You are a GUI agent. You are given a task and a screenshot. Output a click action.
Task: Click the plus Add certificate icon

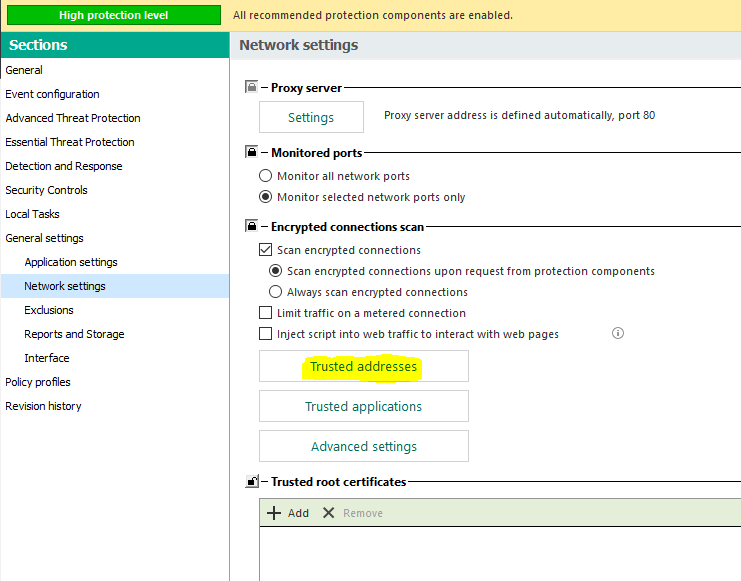[274, 513]
